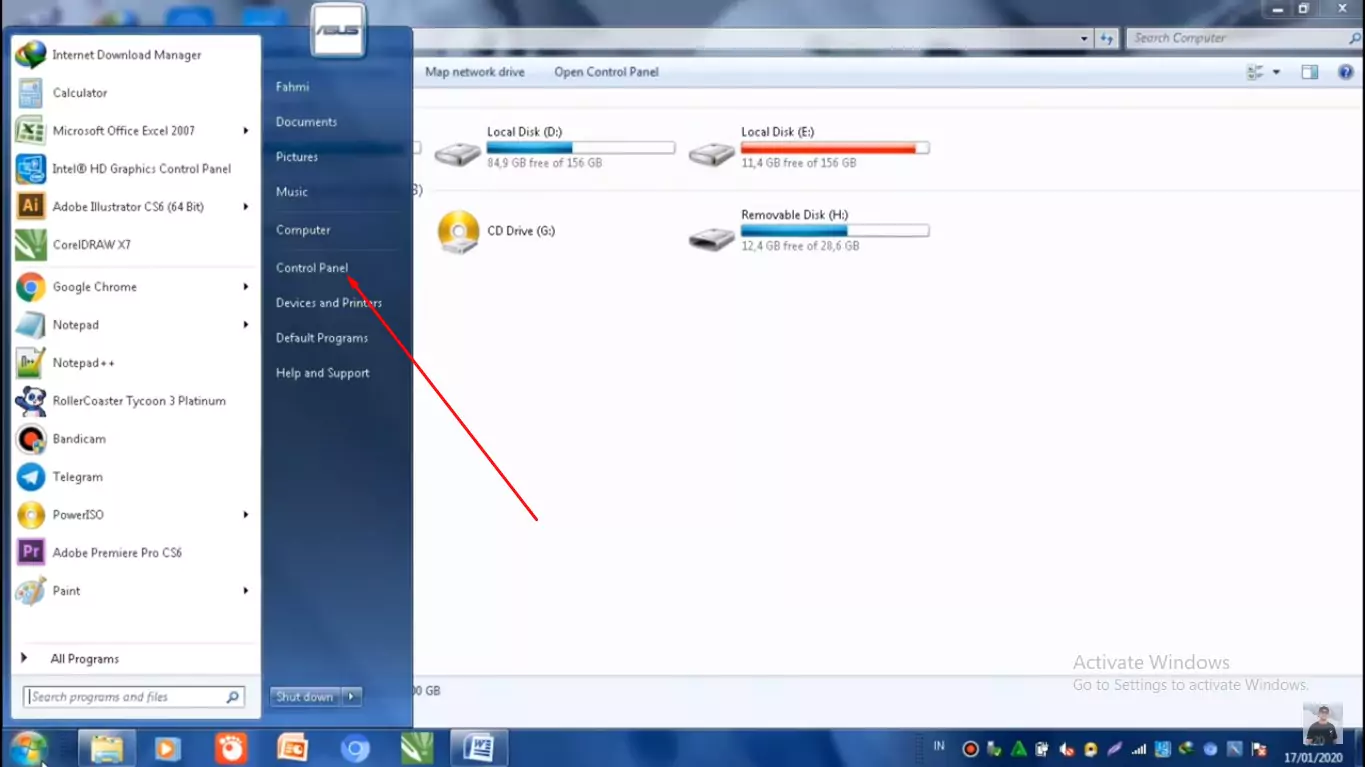Click the IN language indicator in tray
1365x767 pixels.
939,746
